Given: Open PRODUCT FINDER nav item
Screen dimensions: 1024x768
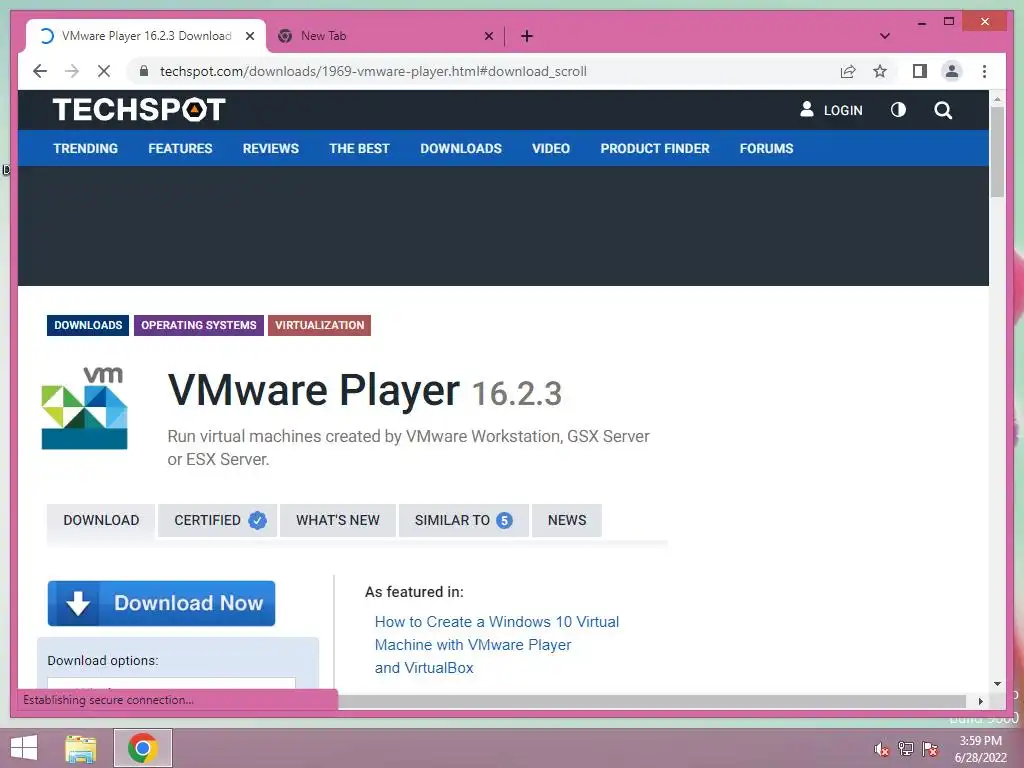Looking at the screenshot, I should 655,148.
